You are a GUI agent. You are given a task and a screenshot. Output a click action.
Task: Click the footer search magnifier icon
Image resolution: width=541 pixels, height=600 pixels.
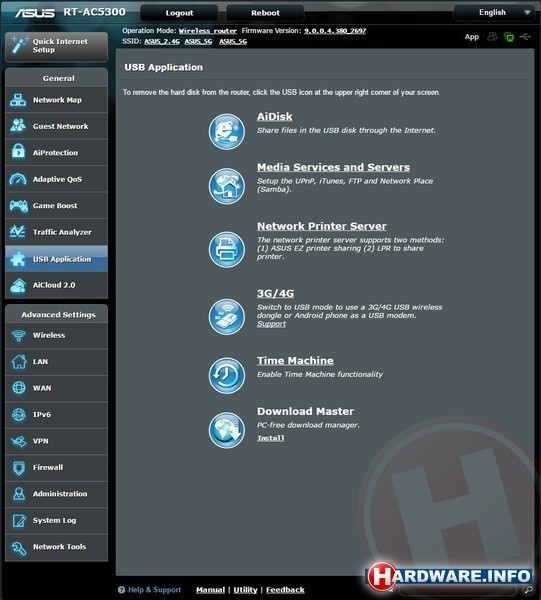click(x=529, y=589)
